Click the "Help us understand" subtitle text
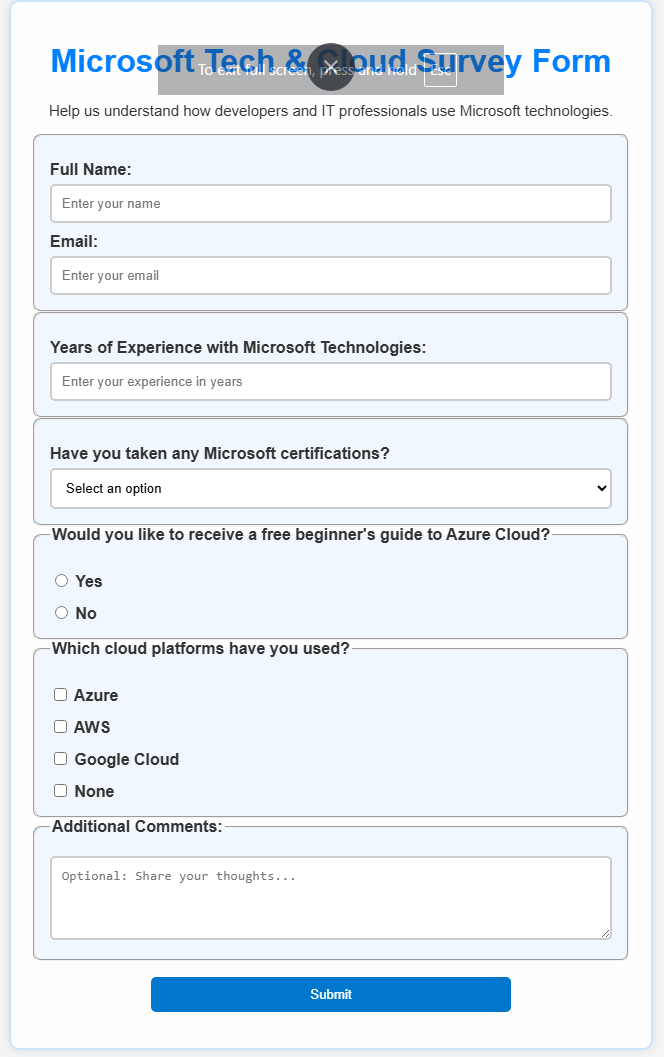The width and height of the screenshot is (664, 1057). coord(330,110)
